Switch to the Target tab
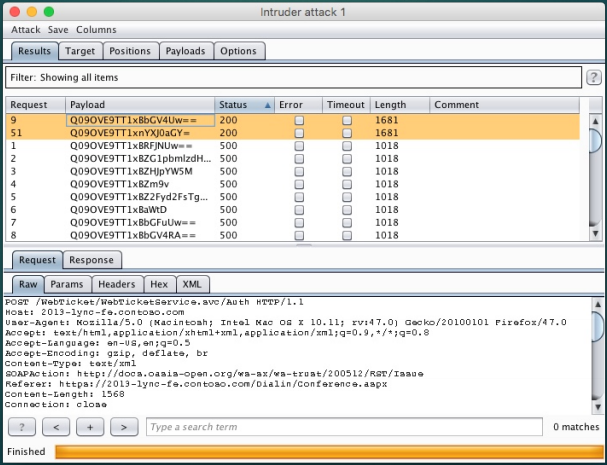The image size is (607, 465). pyautogui.click(x=80, y=51)
